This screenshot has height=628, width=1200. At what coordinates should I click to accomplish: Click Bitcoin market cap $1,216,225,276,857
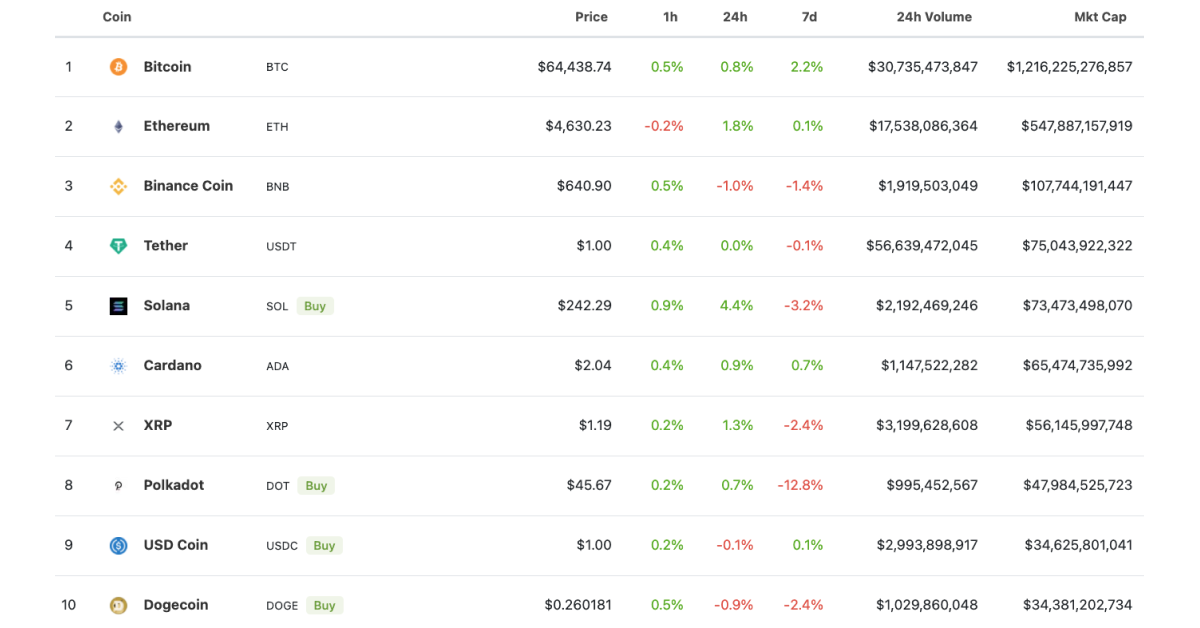coord(1070,67)
